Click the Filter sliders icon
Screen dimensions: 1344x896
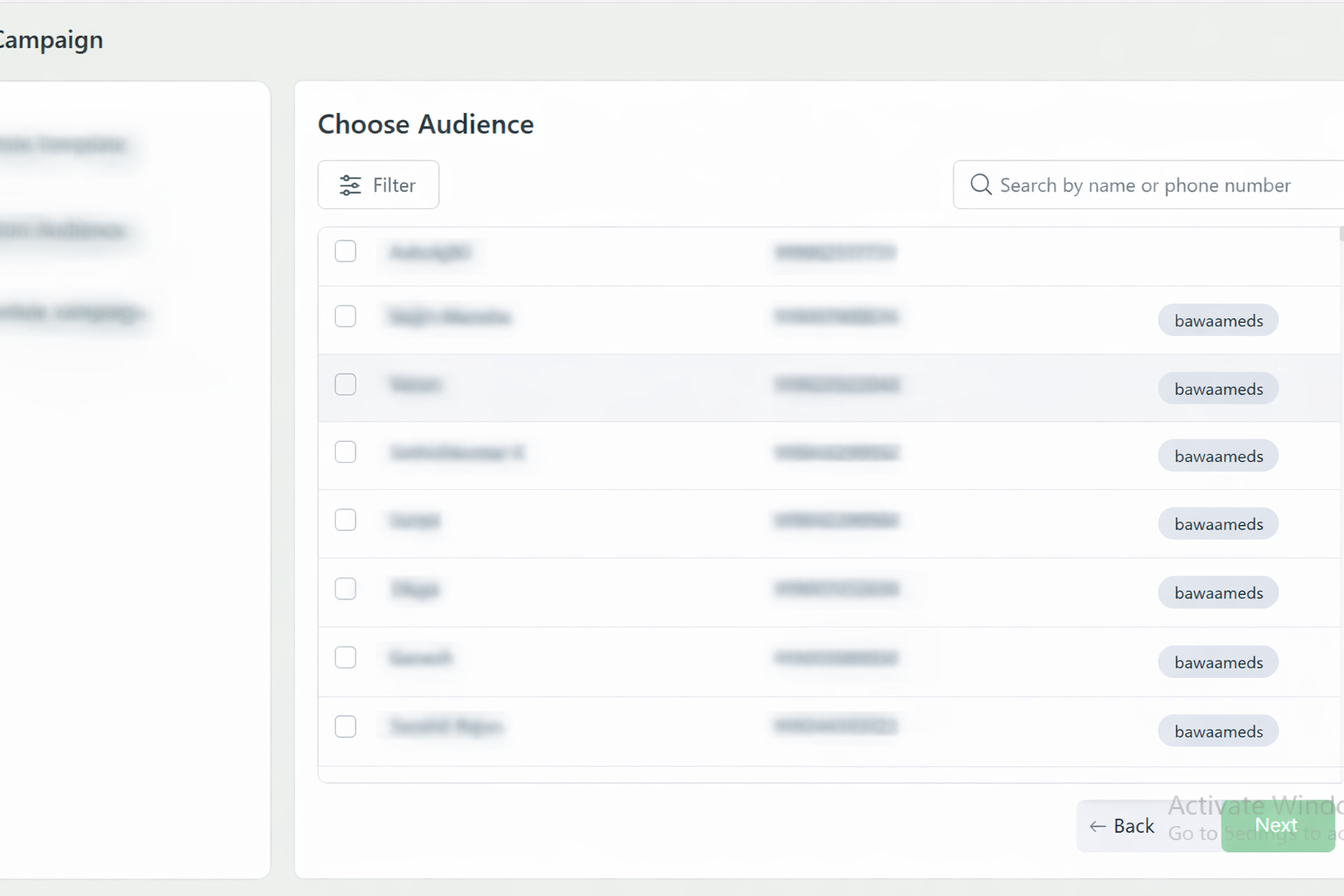tap(350, 185)
